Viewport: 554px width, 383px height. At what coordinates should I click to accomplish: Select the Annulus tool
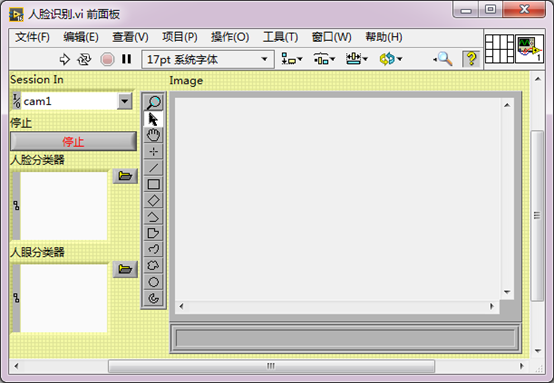pos(153,298)
